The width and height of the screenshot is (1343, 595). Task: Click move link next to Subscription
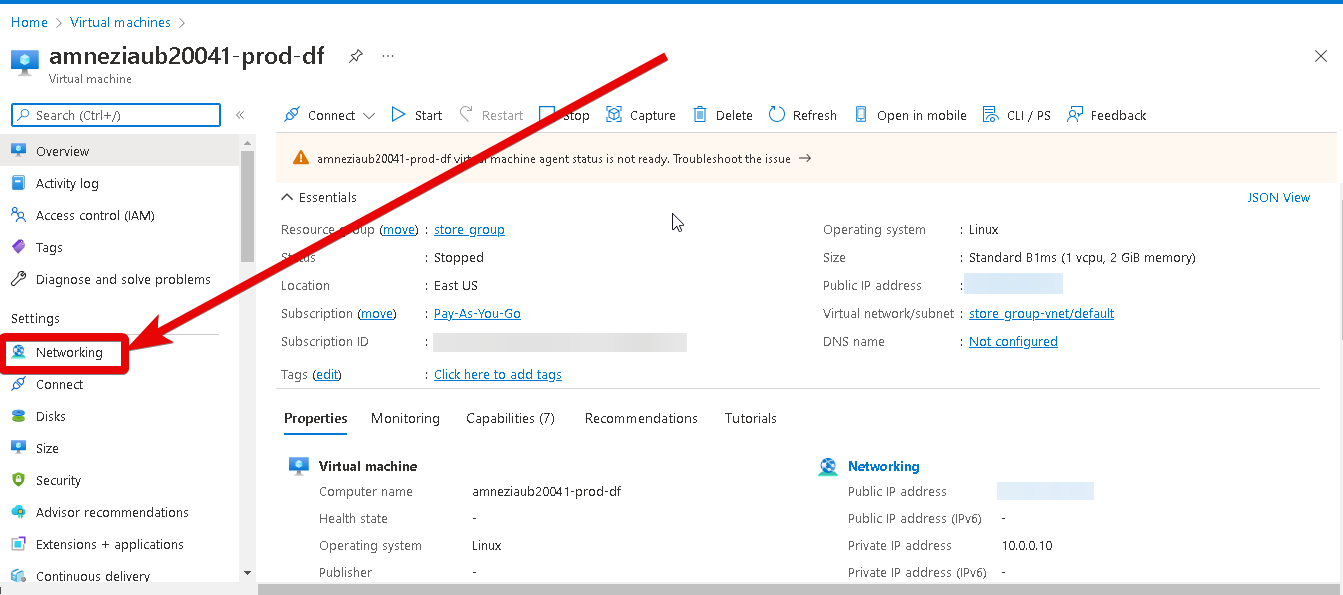(x=377, y=313)
